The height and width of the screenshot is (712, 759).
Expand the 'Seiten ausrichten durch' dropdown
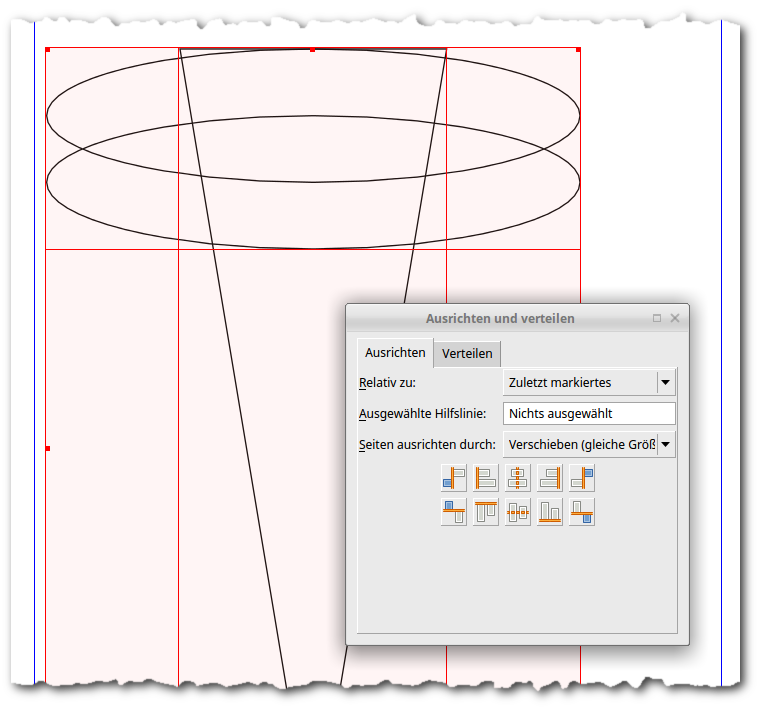(x=588, y=444)
